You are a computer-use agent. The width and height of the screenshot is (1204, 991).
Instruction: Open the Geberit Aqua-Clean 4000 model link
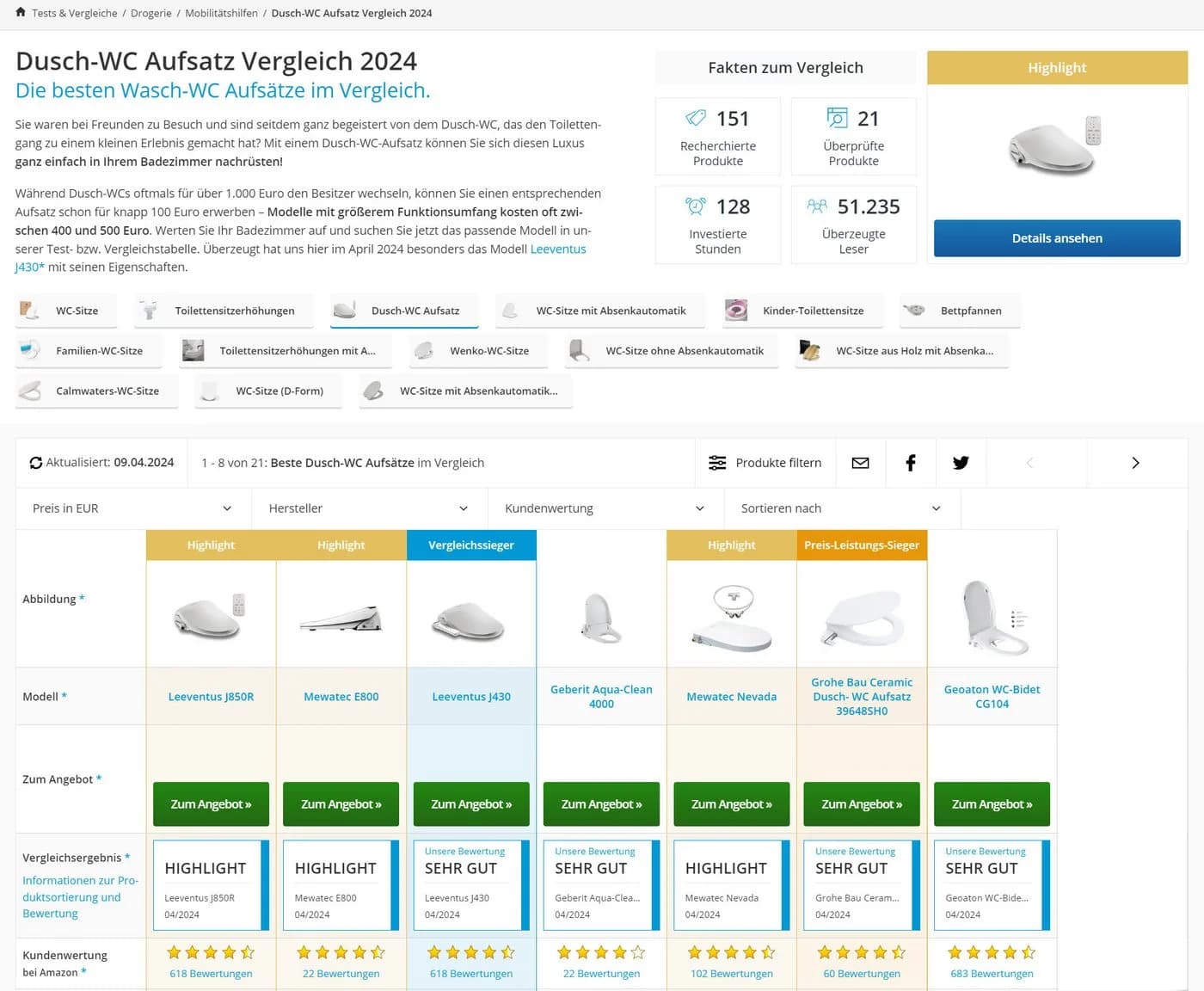tap(601, 697)
